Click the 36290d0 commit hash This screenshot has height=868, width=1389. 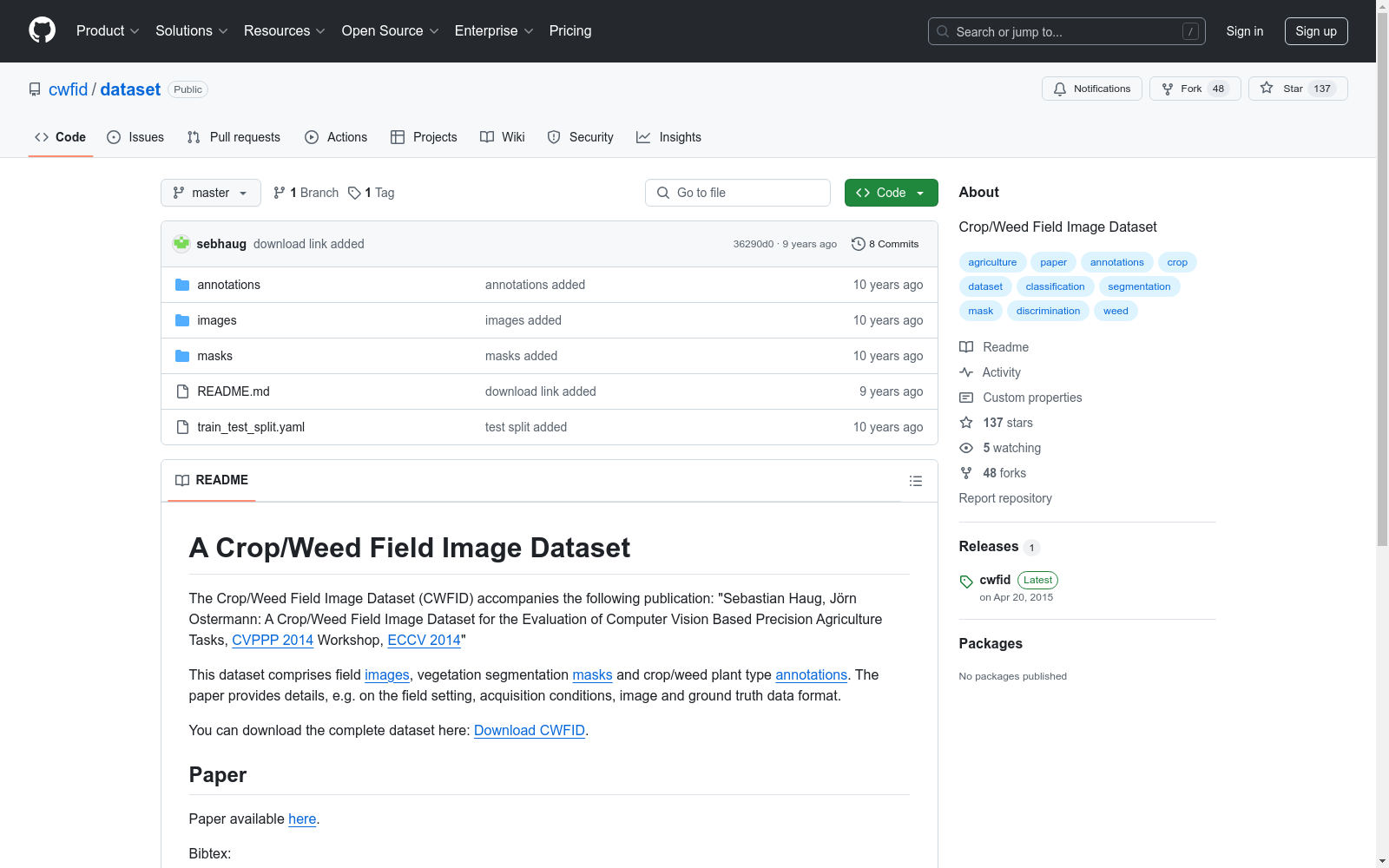(754, 244)
